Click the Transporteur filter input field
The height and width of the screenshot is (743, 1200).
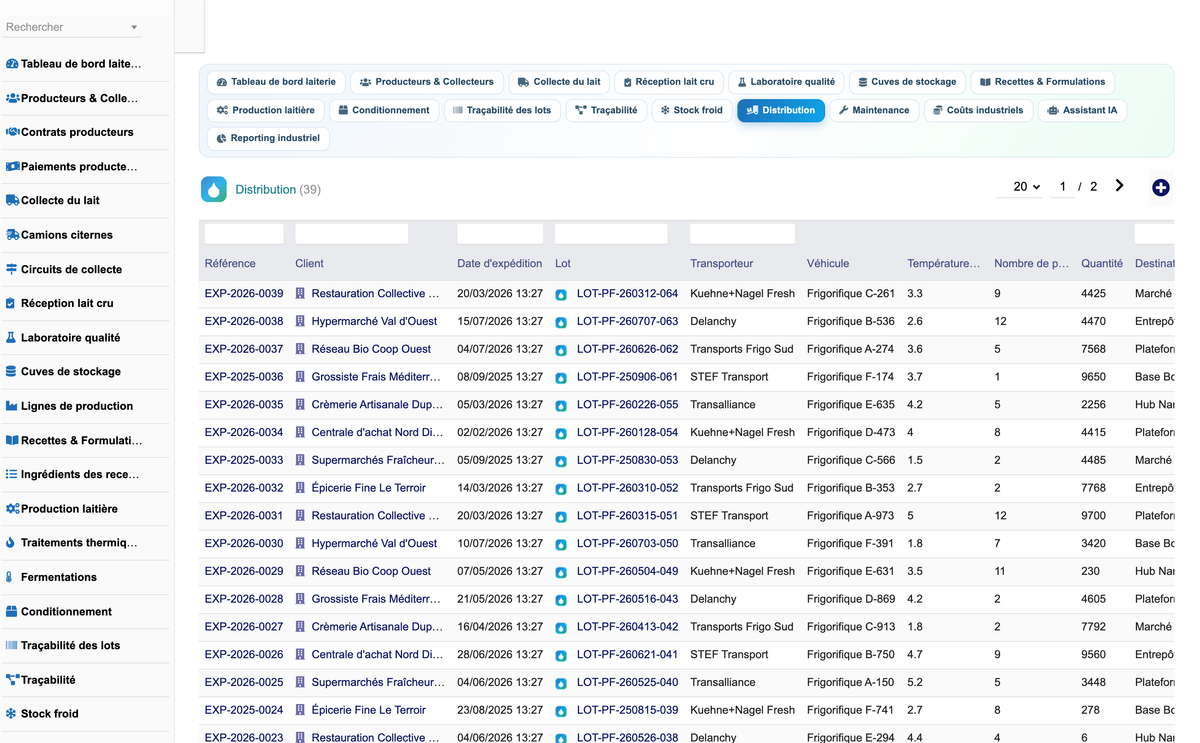(743, 234)
